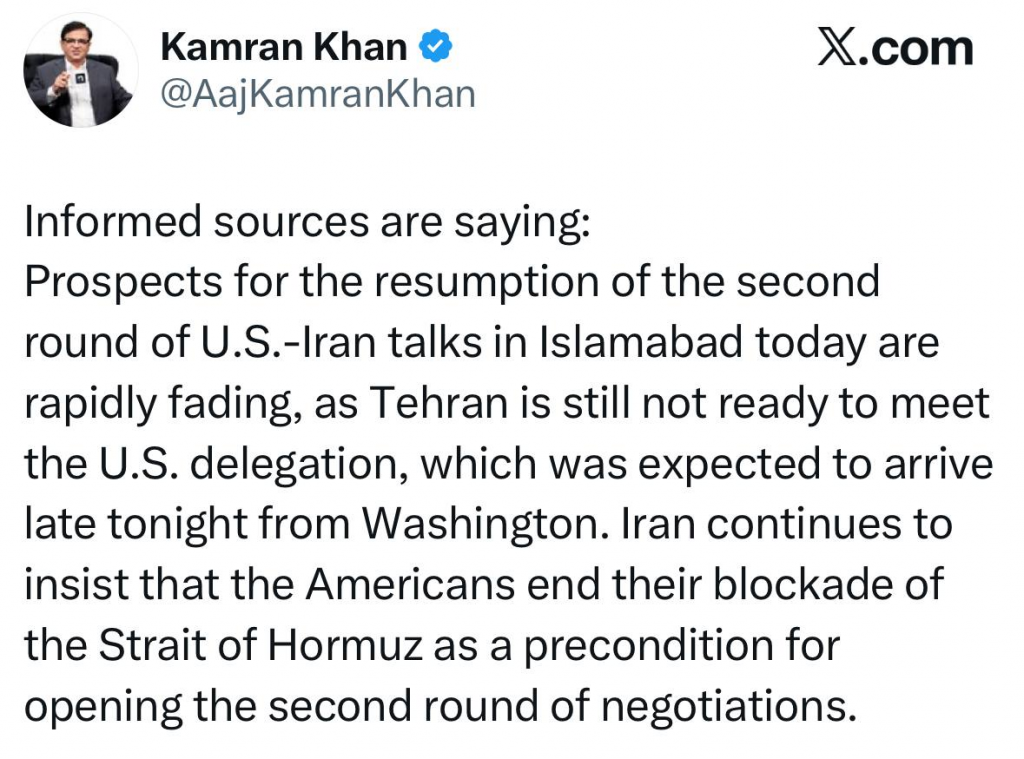
Task: Click Kamran Khan's profile picture
Action: point(80,70)
